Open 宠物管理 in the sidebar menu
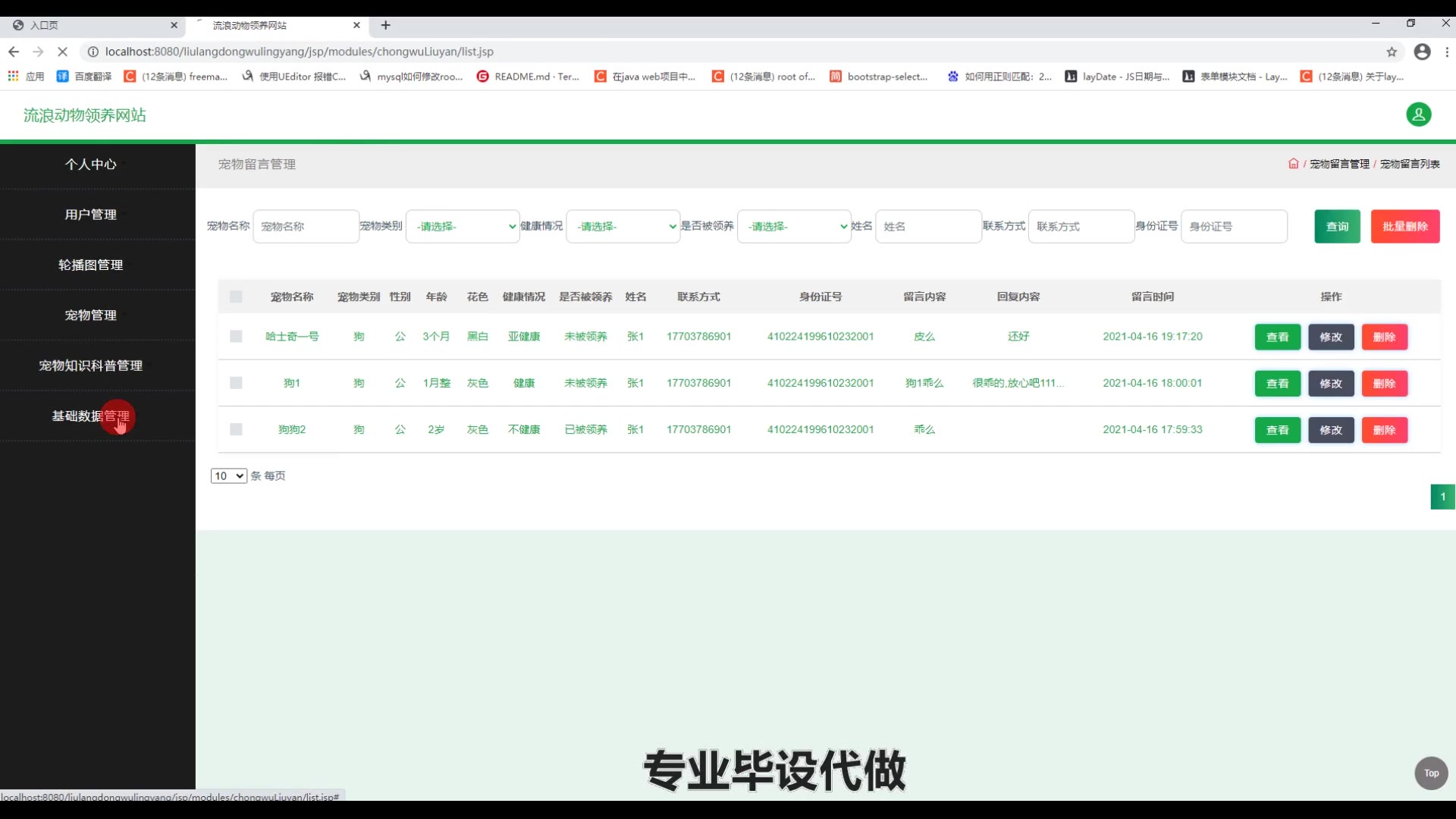The height and width of the screenshot is (819, 1456). point(90,315)
